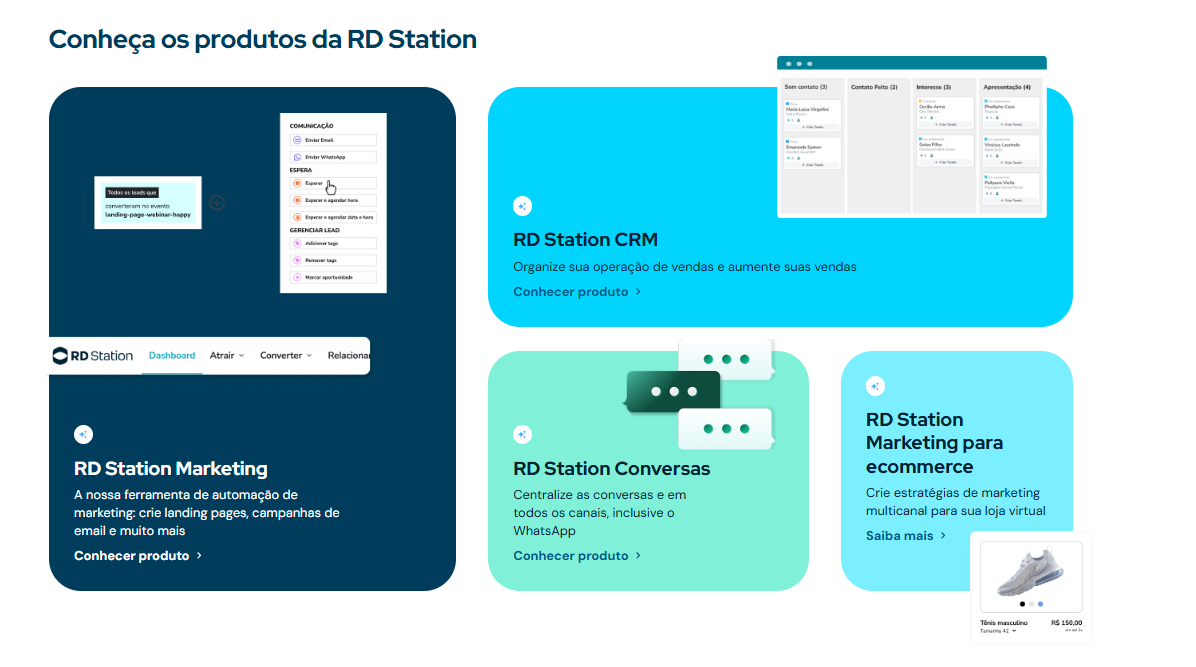Click the Todos os leads que trigger box
The height and width of the screenshot is (667, 1196).
pos(148,203)
